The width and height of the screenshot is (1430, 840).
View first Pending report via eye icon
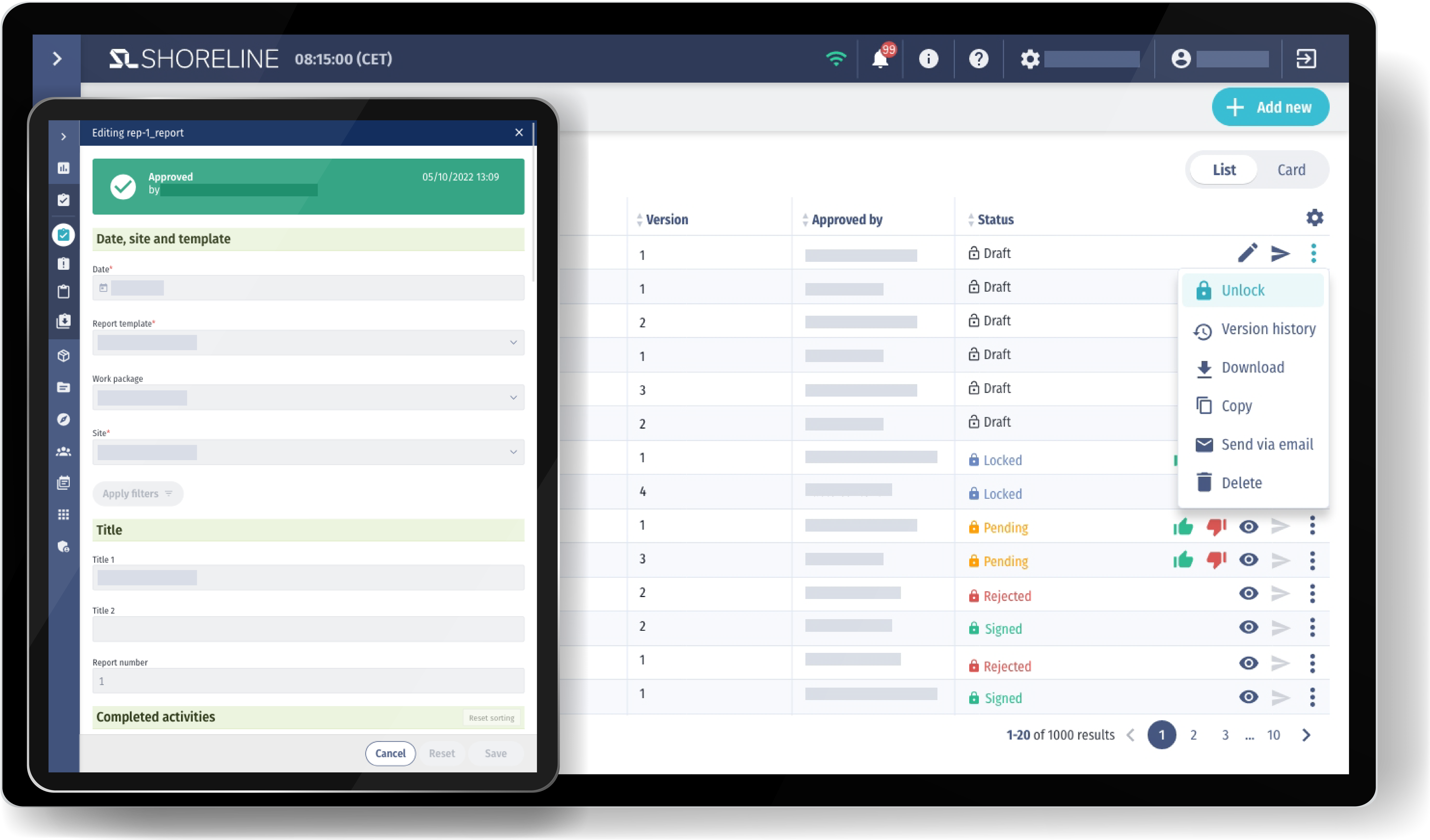pos(1248,527)
